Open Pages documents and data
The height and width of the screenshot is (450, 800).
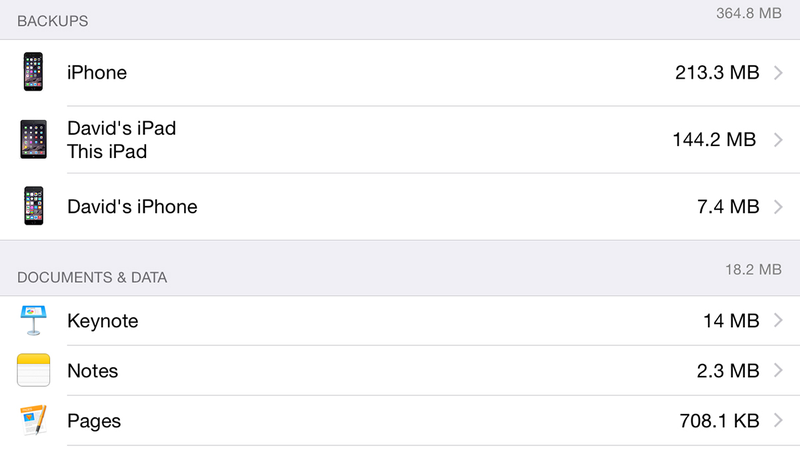click(400, 420)
